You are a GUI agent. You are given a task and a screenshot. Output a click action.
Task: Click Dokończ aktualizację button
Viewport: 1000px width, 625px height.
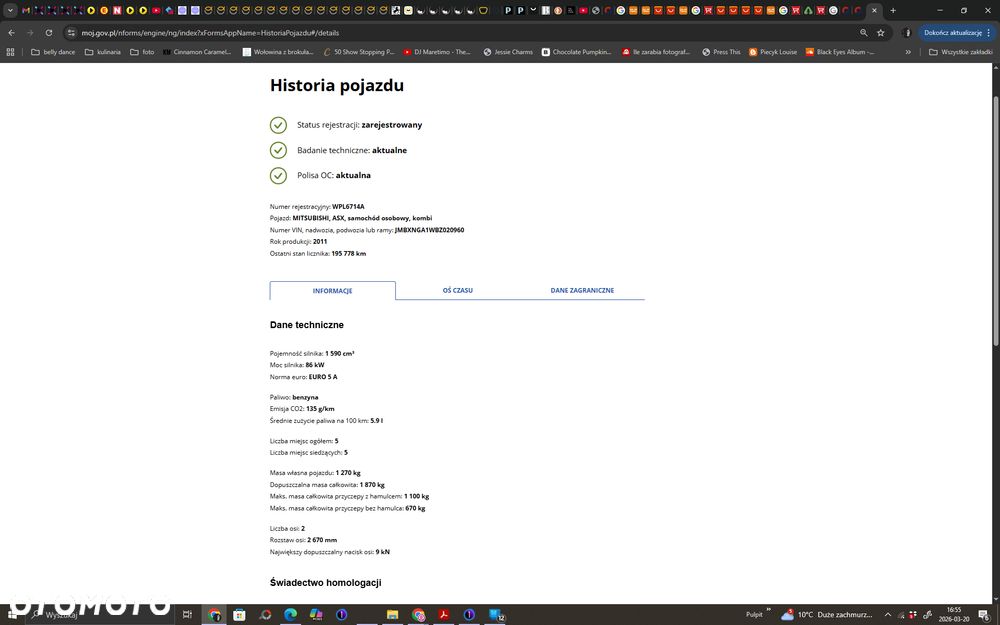957,33
